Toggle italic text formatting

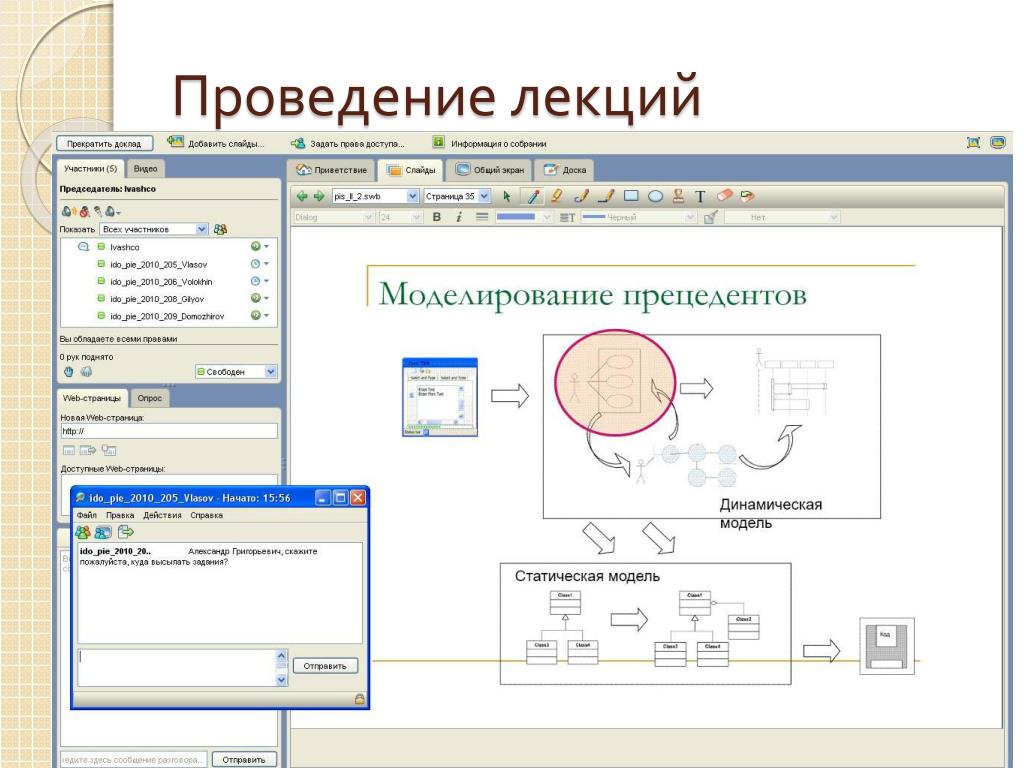click(459, 217)
